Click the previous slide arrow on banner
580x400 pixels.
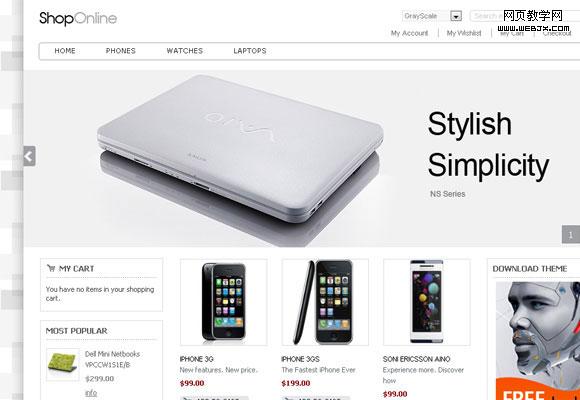point(29,156)
